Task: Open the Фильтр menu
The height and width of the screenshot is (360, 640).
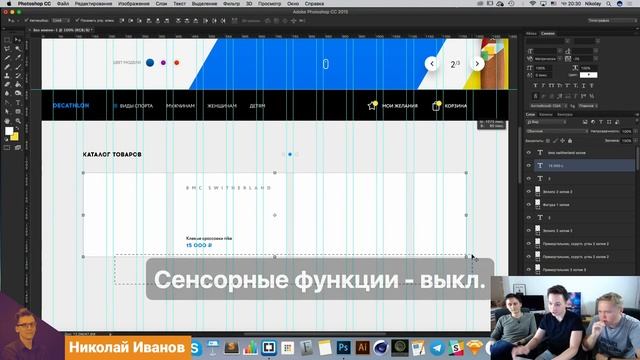Action: pos(231,3)
